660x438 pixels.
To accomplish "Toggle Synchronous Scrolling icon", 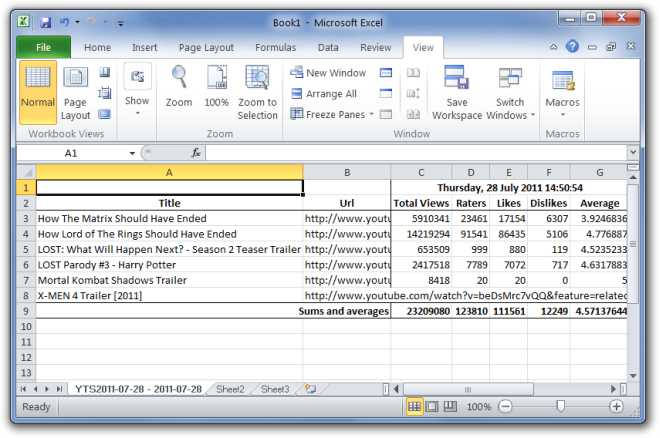I will 413,93.
